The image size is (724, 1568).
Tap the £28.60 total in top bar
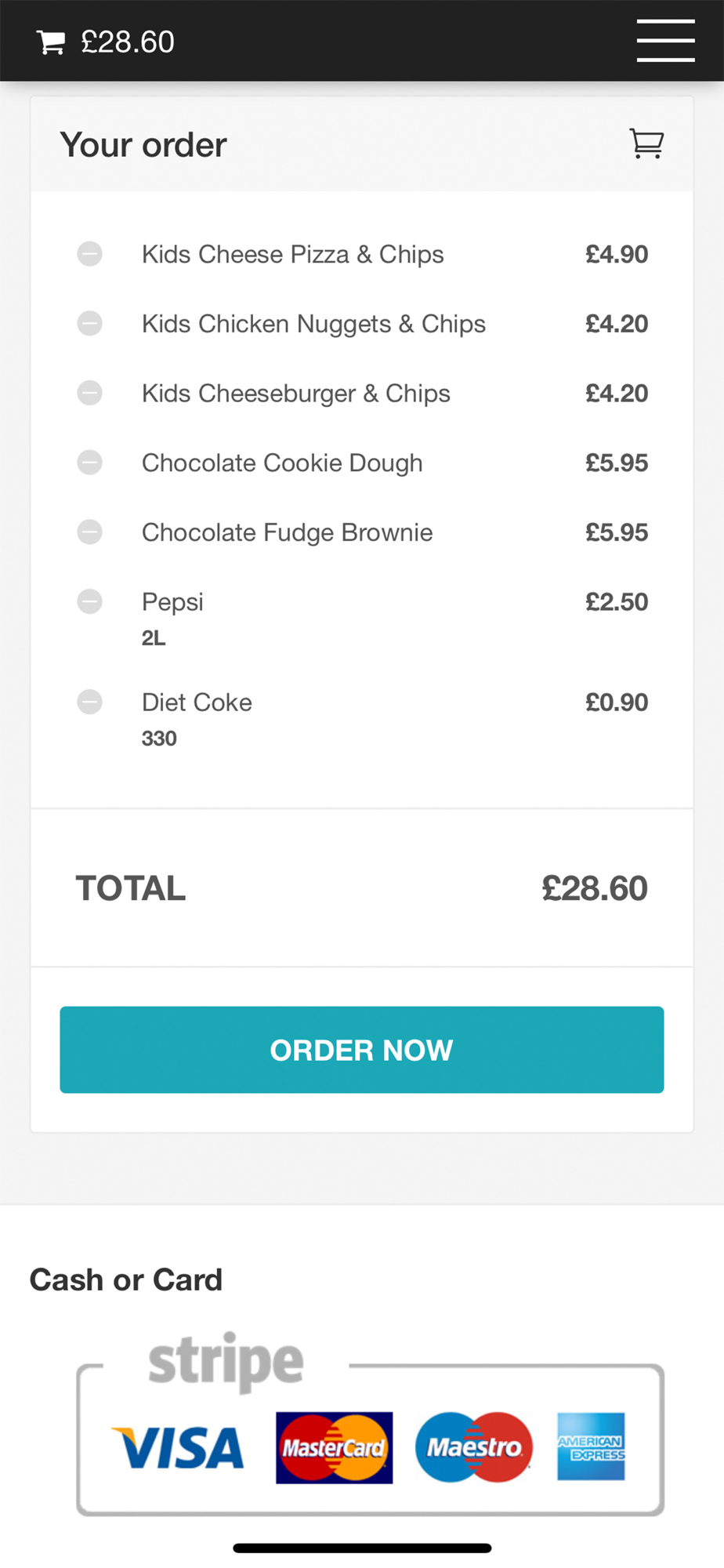[128, 42]
